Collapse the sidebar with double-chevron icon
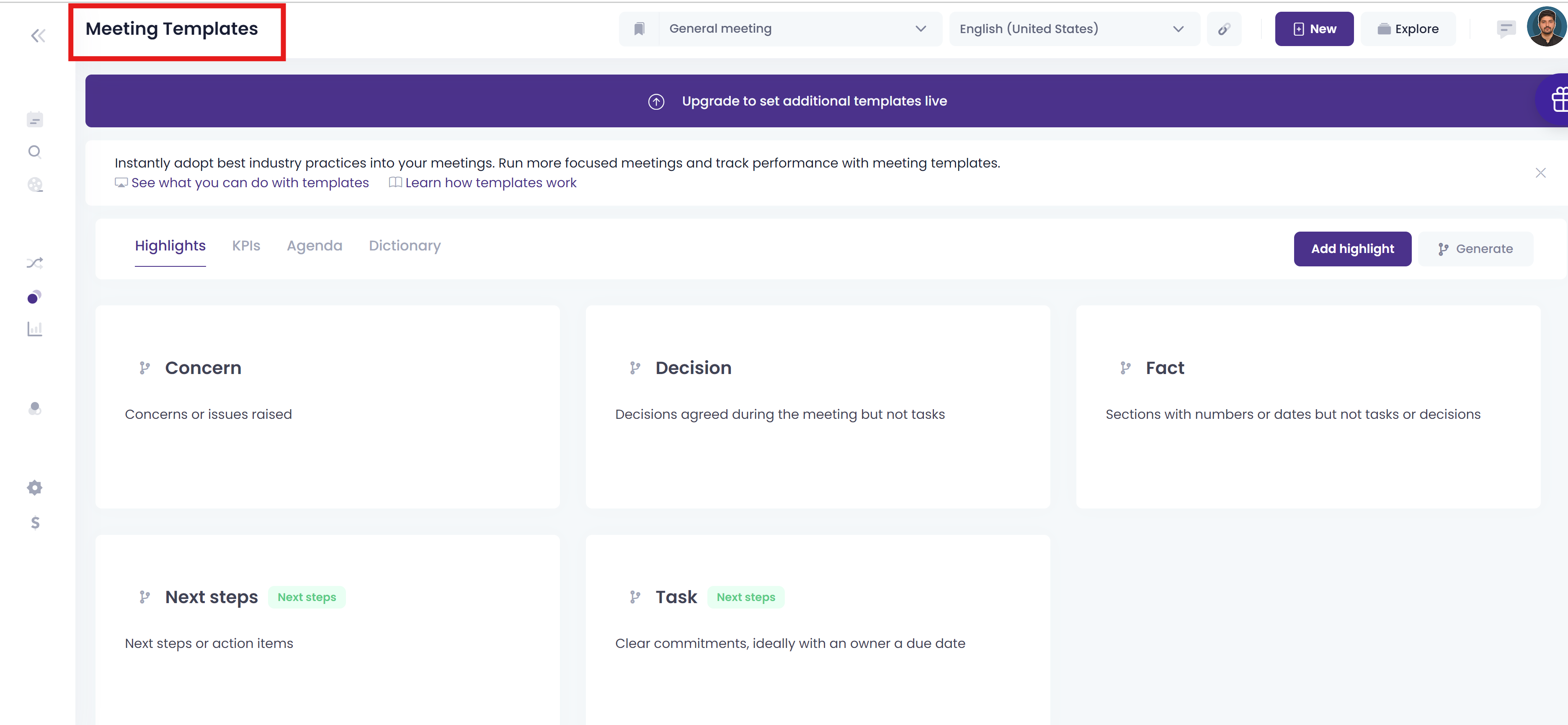The height and width of the screenshot is (725, 1568). point(38,36)
